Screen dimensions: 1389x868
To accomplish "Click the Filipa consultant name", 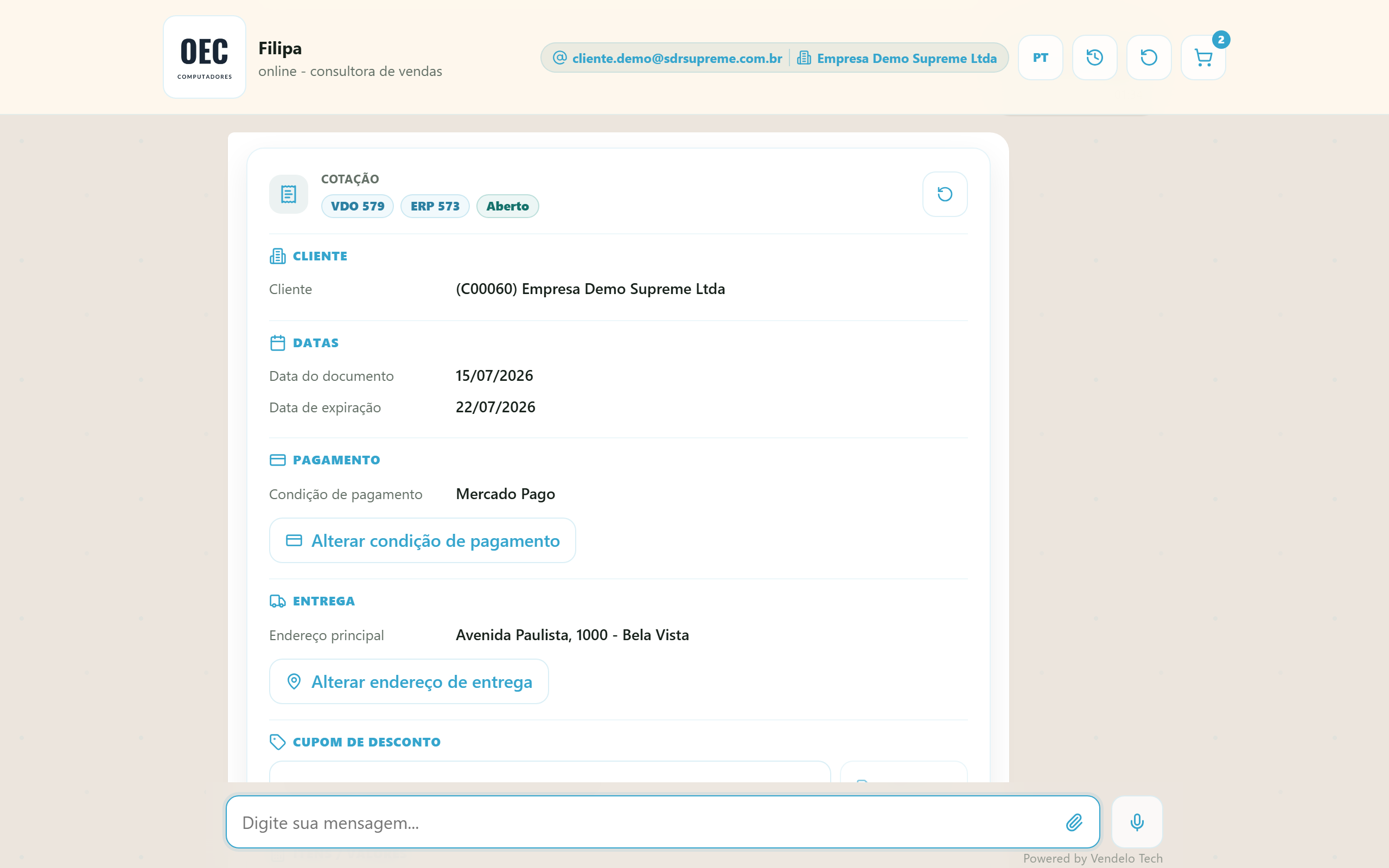I will [x=280, y=48].
